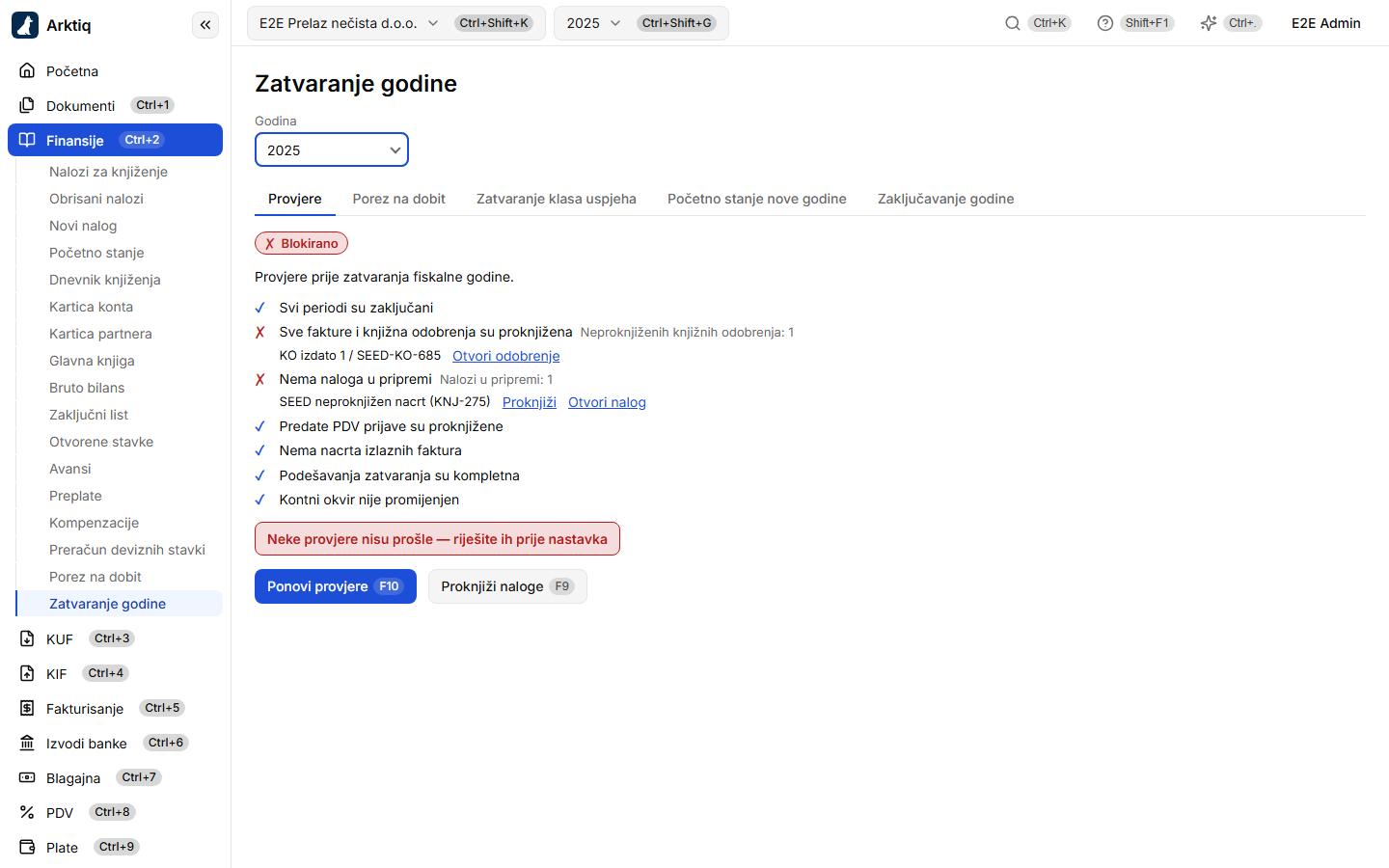Switch to Zatvaranje klasa uspjeha tab
The height and width of the screenshot is (868, 1389).
tap(557, 199)
